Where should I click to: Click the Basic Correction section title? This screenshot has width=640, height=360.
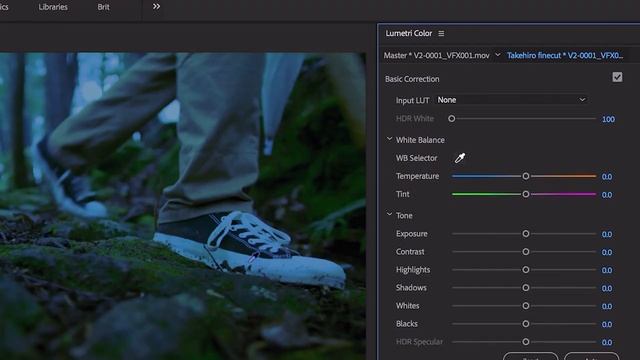412,79
